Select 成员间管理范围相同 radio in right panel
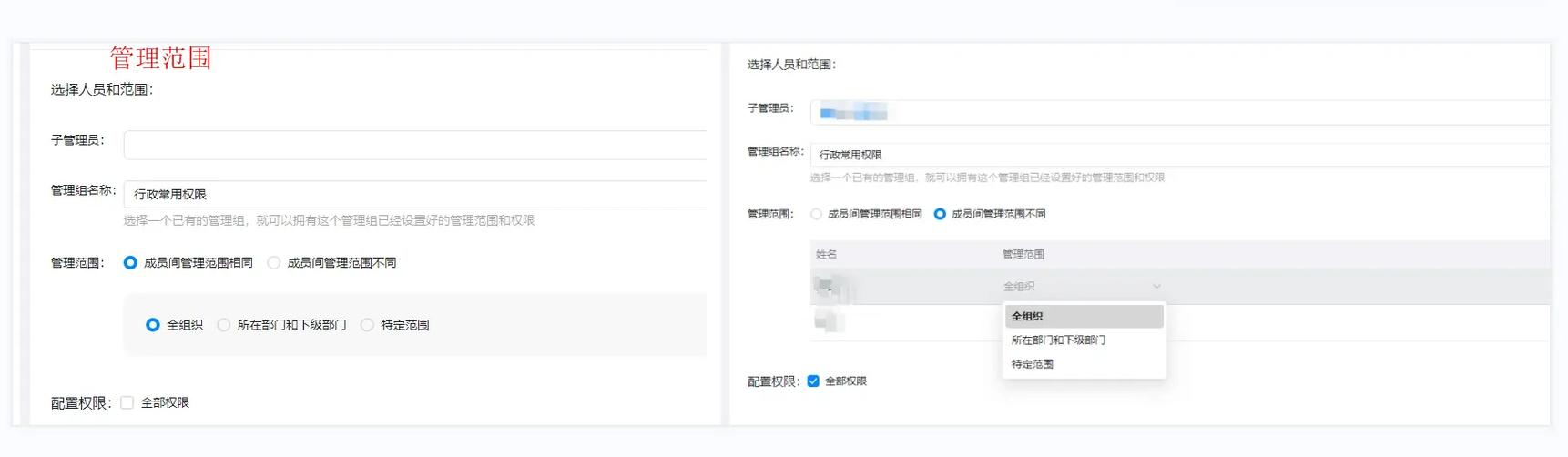 point(816,214)
